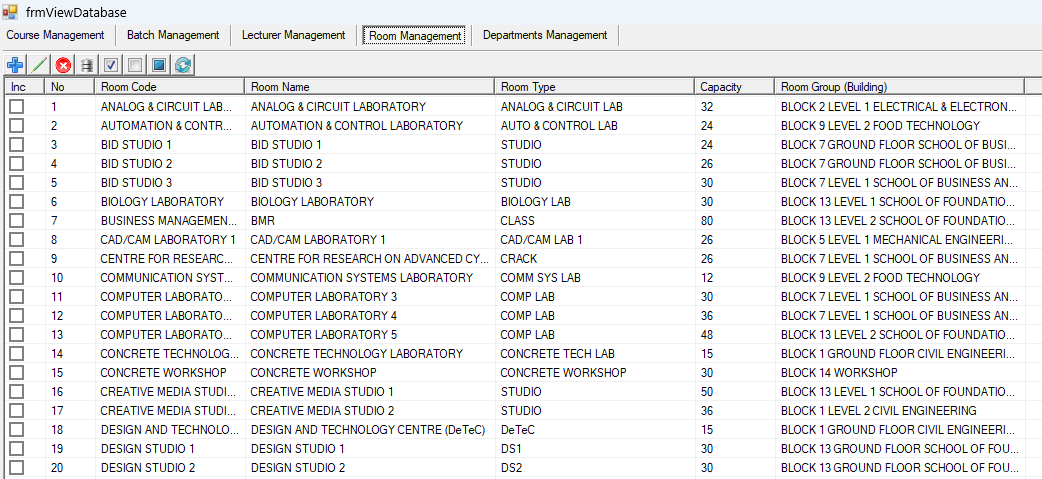Click BLOCK 14 WORKSHOP building cell
1042x479 pixels.
coord(839,372)
